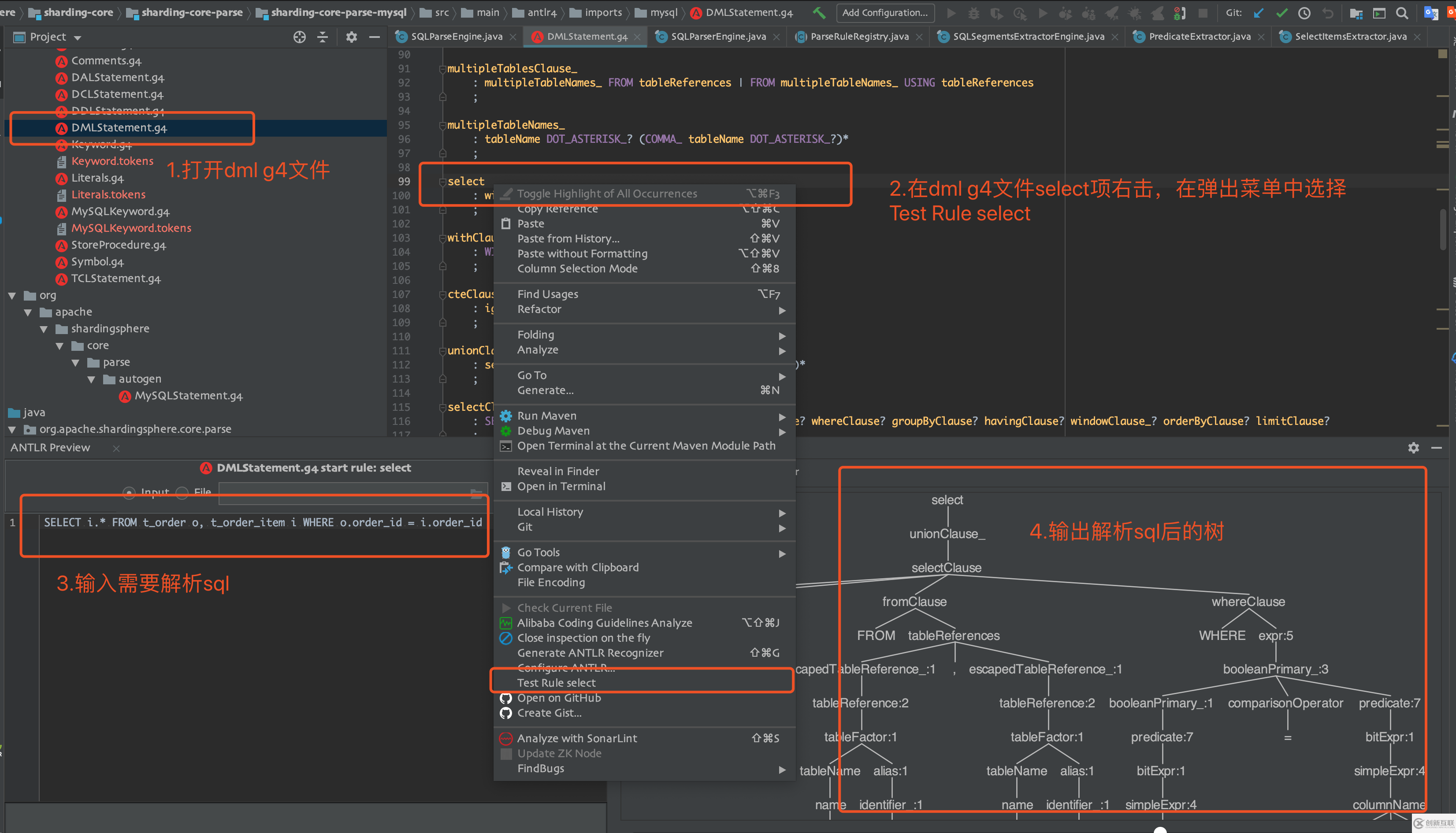Click the Google Translate plugin icon

tap(1430, 13)
